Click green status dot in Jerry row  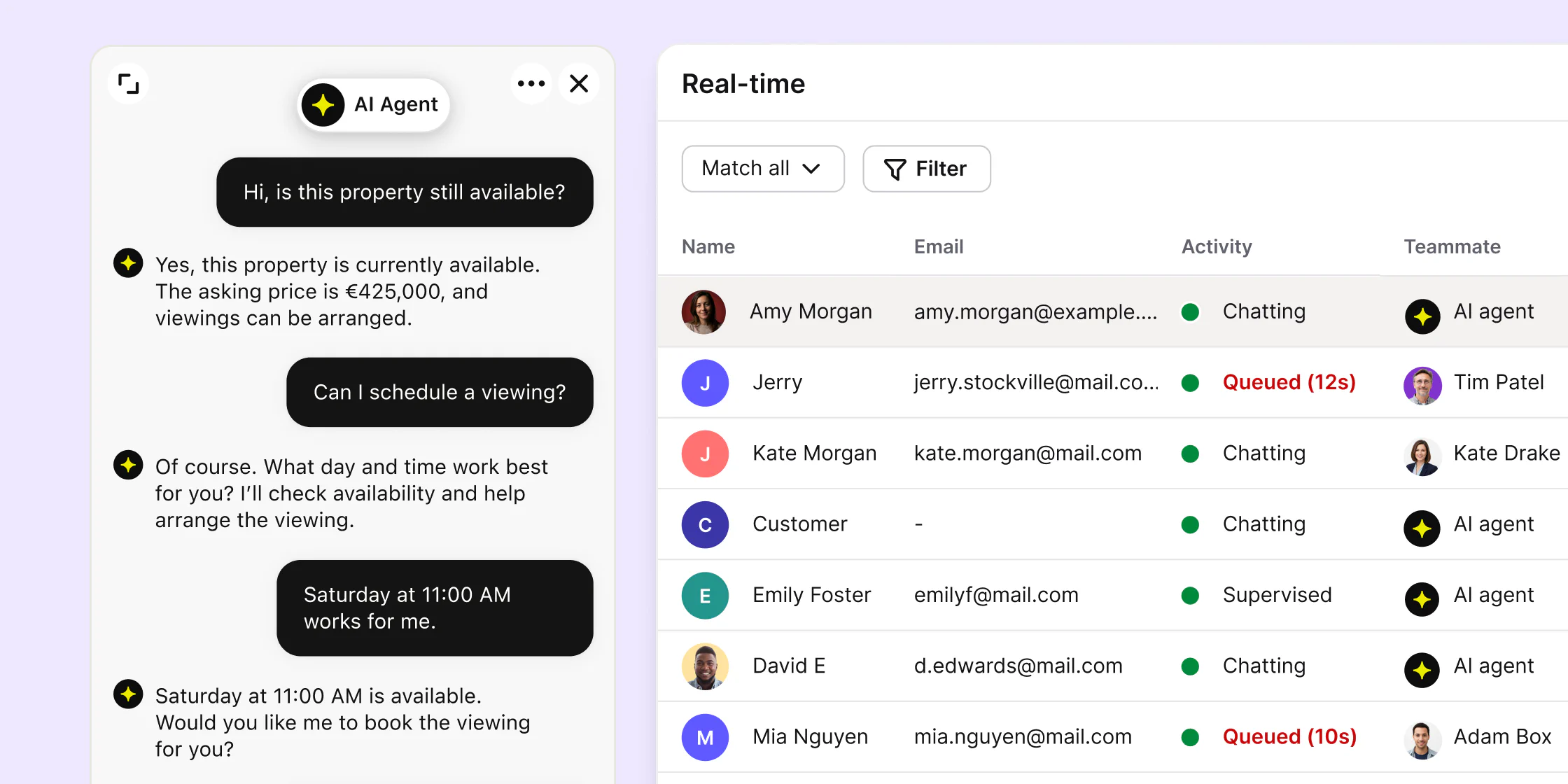[1190, 383]
